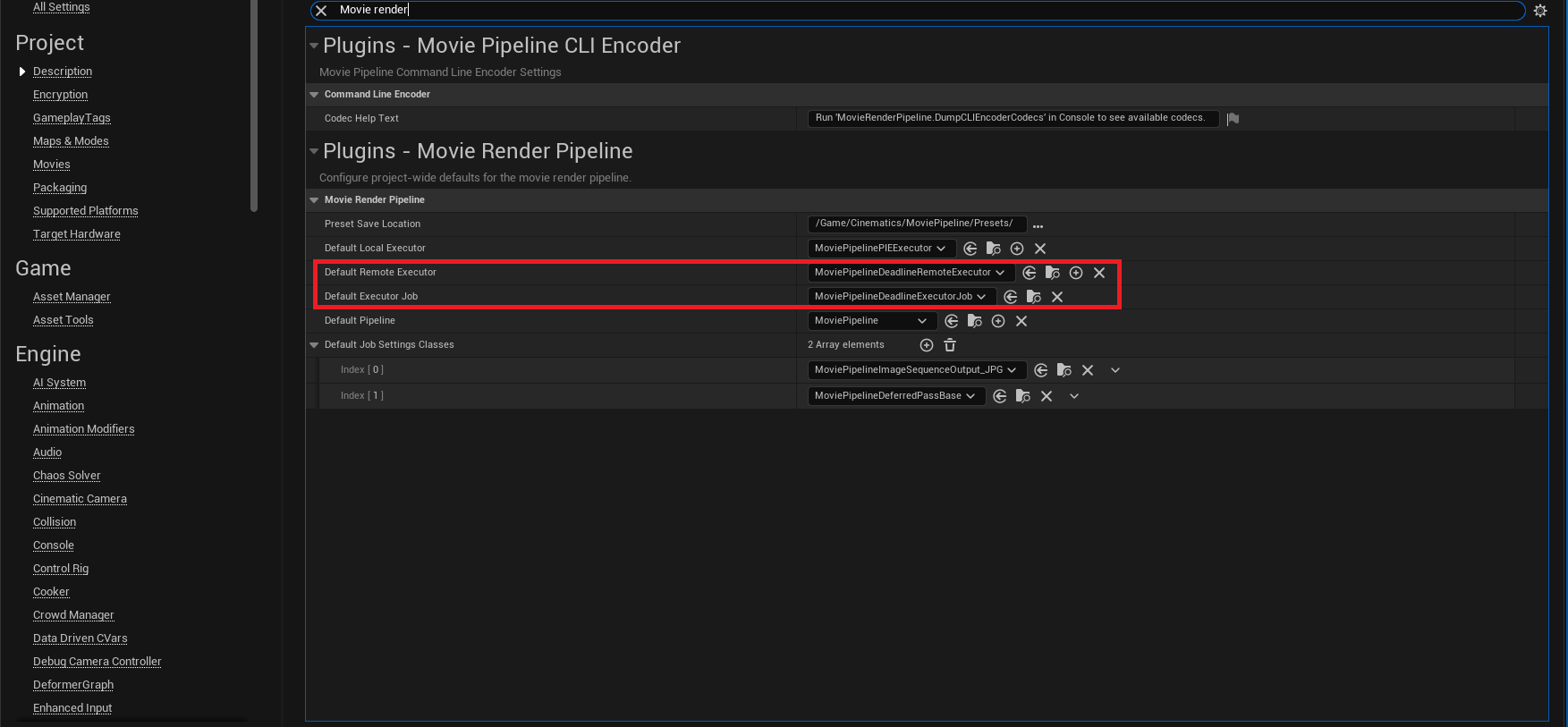Open Enhanced Input settings
The image size is (1568, 727).
tap(72, 708)
